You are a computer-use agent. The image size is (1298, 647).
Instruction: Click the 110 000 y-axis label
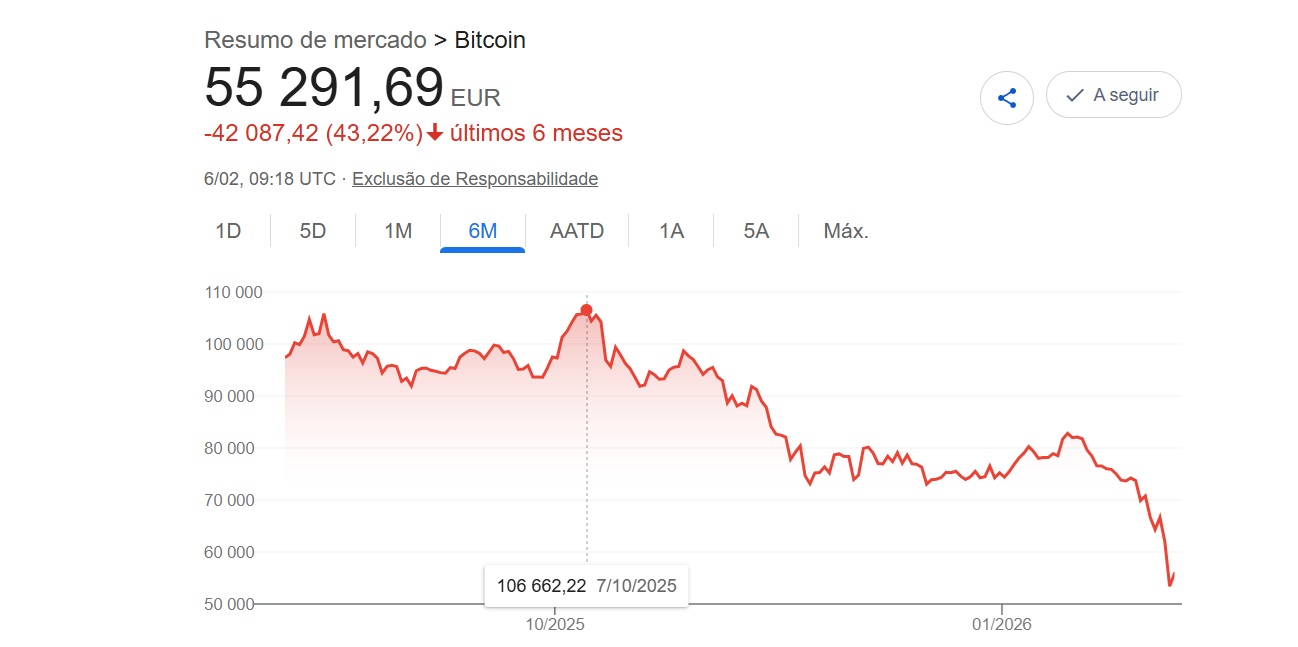233,293
